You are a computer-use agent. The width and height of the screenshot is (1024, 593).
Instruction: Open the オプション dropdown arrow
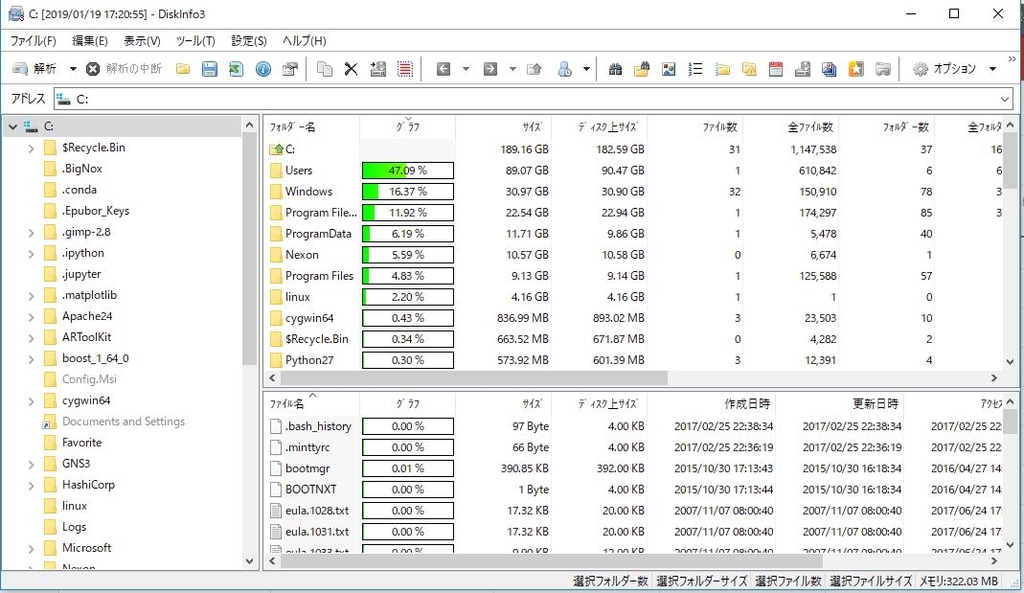993,69
